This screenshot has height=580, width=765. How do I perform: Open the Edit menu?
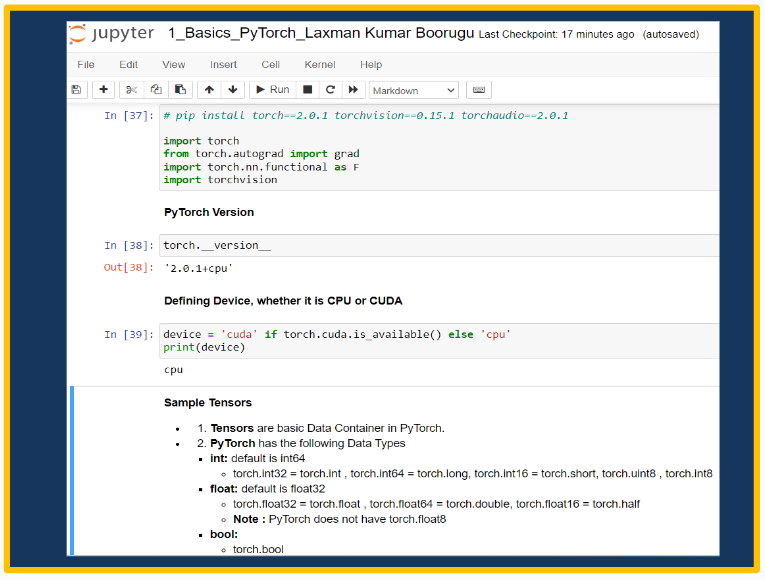coord(128,64)
